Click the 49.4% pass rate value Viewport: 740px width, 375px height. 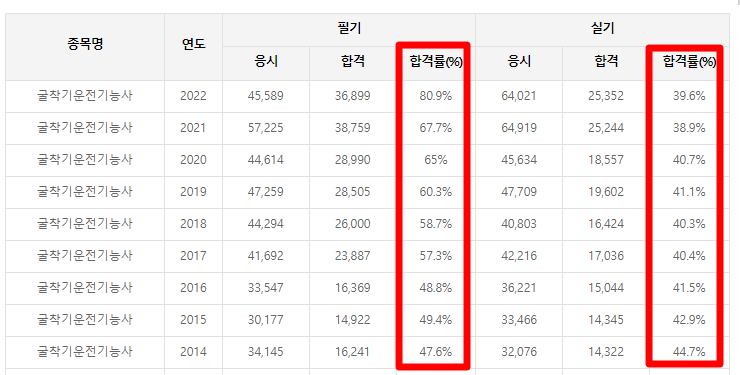(x=436, y=320)
